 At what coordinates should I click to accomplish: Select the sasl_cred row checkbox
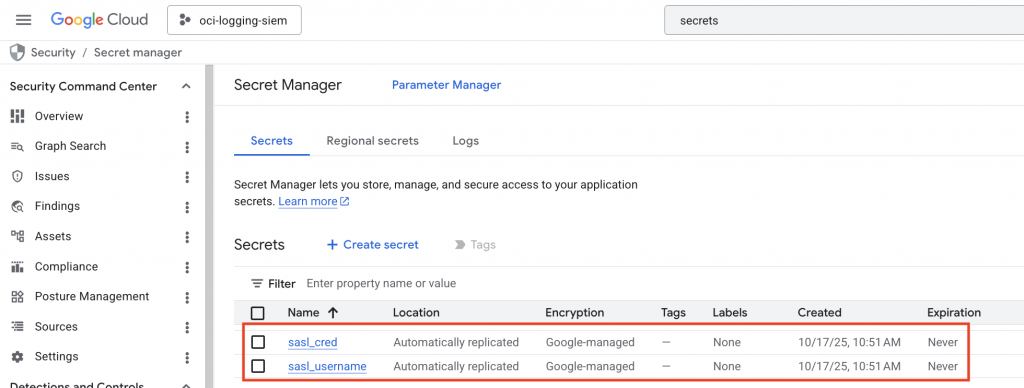[258, 342]
